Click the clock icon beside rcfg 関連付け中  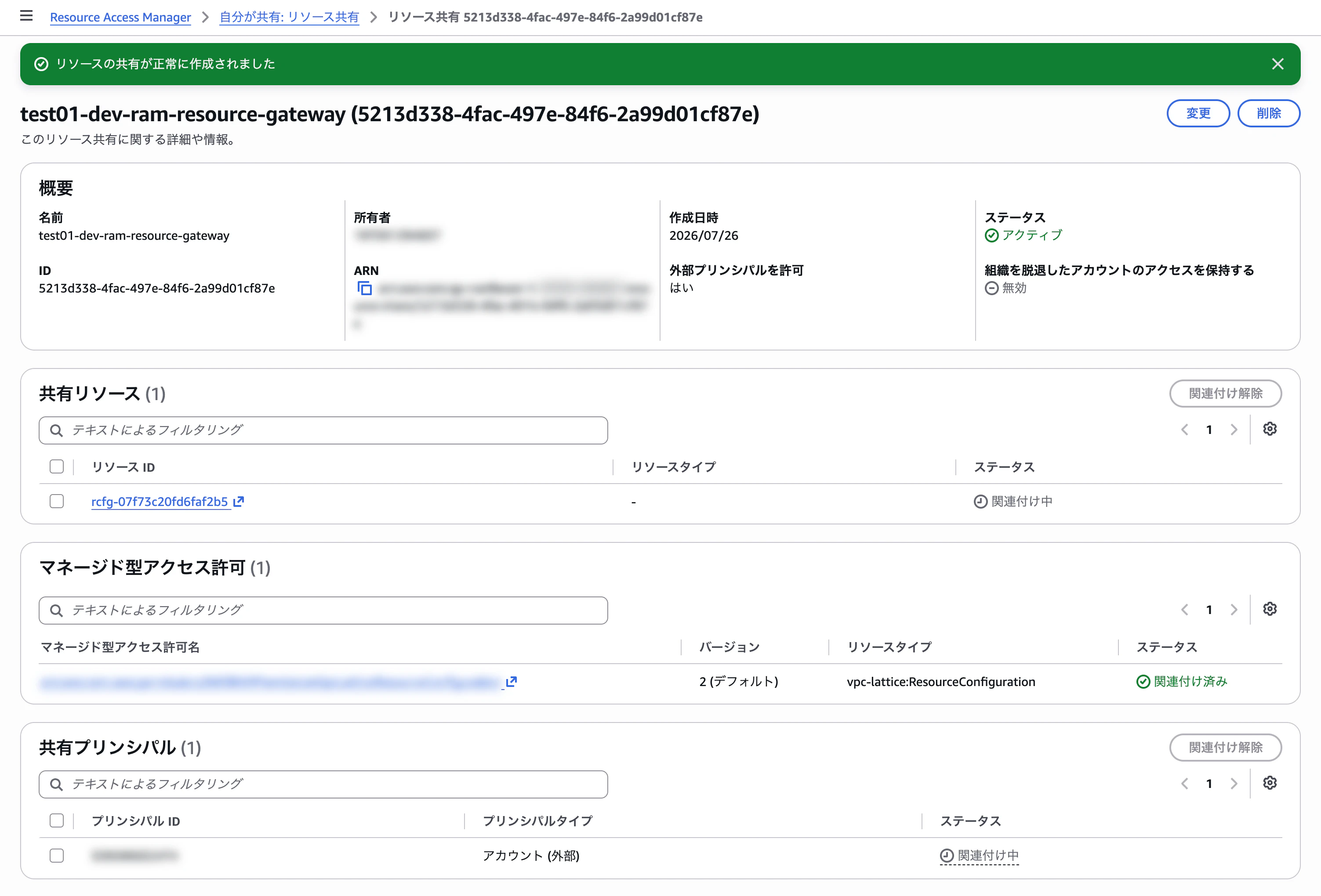[980, 502]
